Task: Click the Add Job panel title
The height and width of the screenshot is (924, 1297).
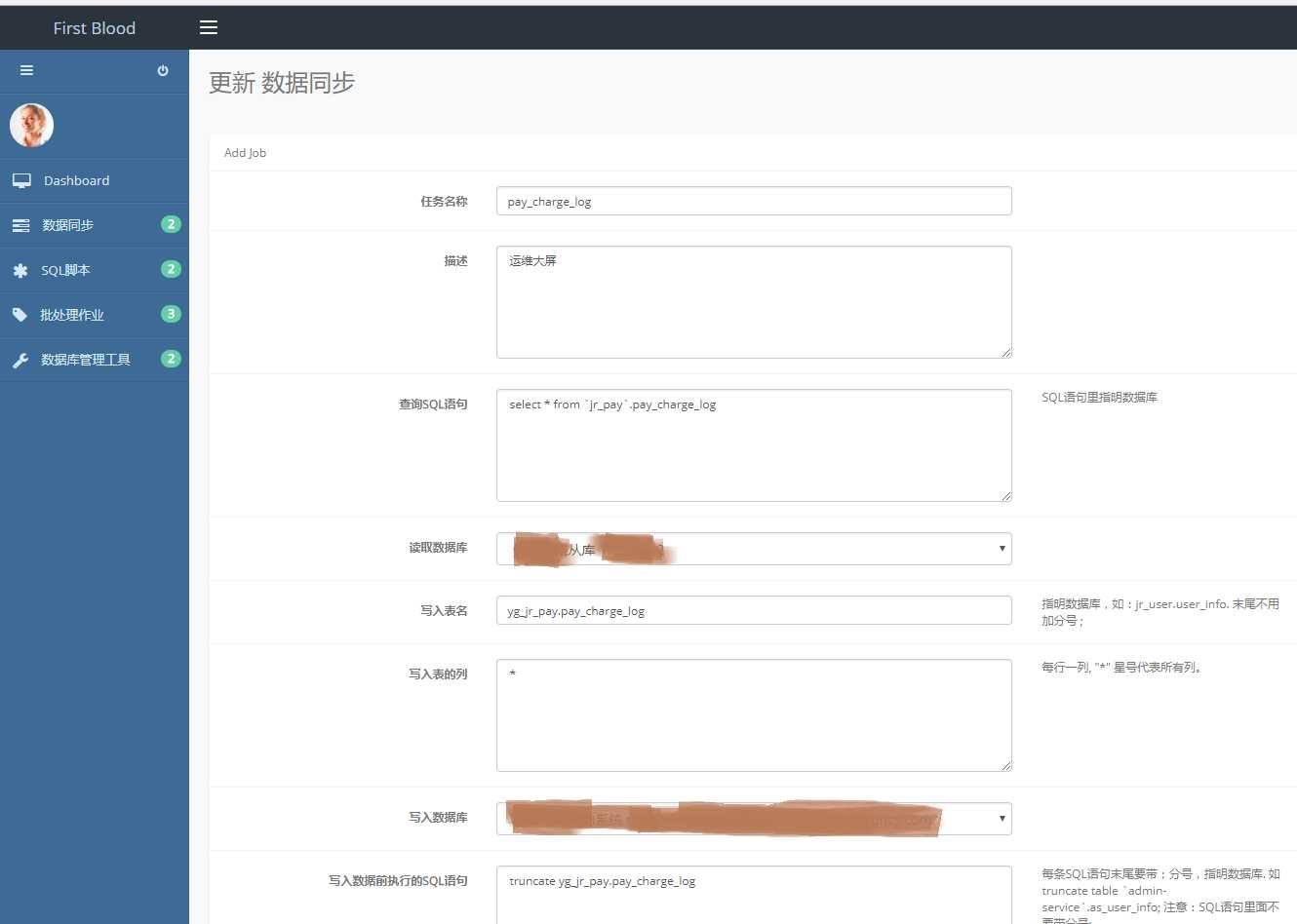Action: coord(245,153)
